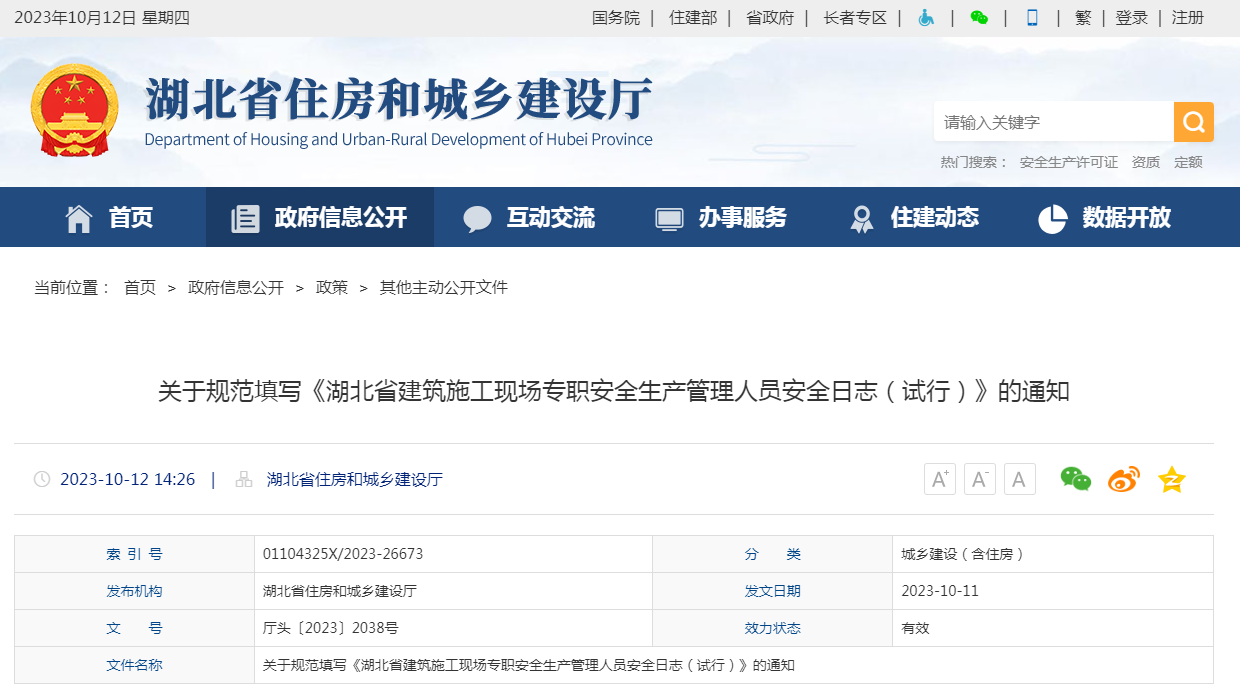This screenshot has width=1240, height=692.
Task: Open 办事服务 menu item
Action: [721, 217]
